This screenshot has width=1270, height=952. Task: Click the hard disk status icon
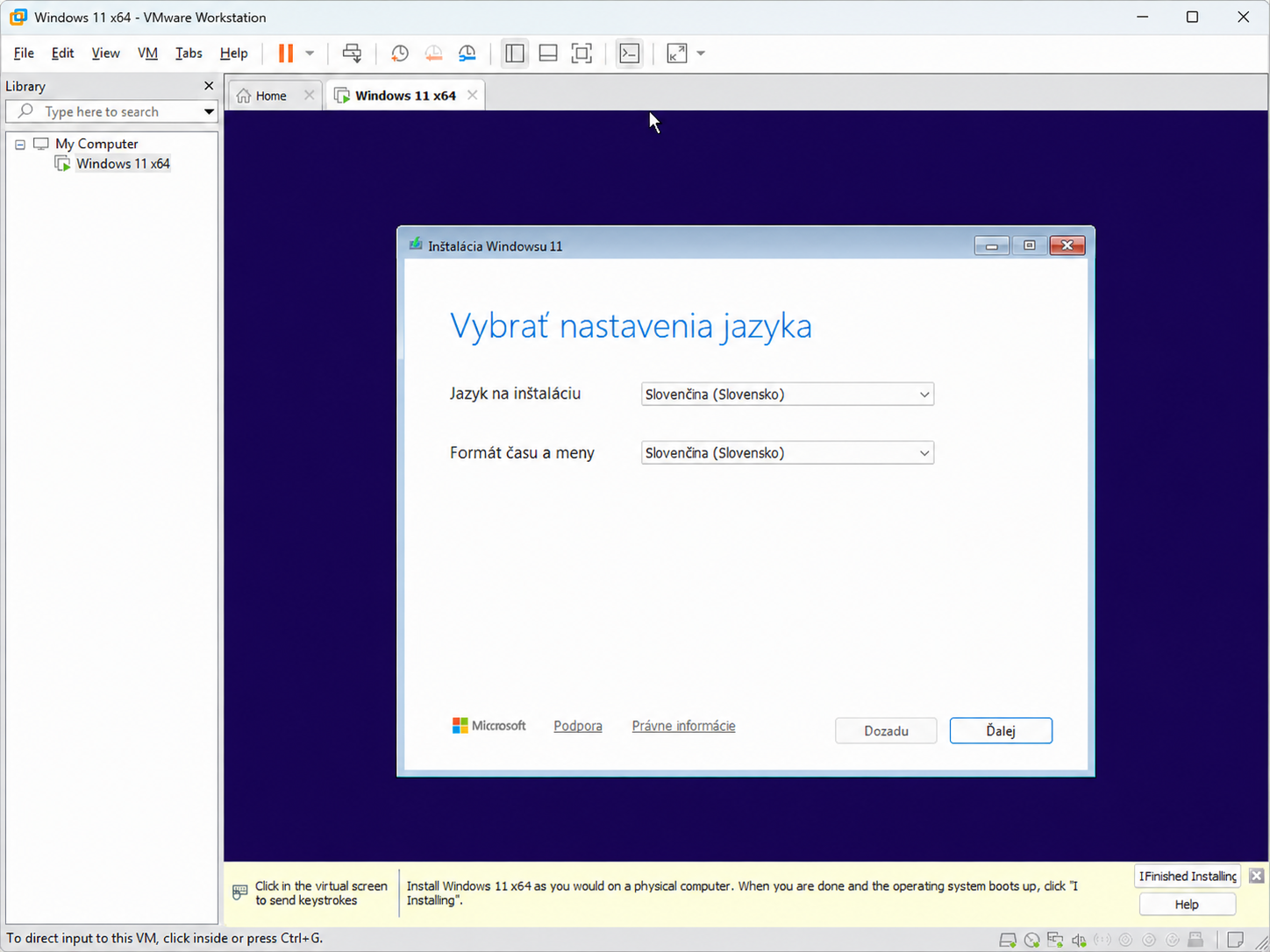(1008, 941)
